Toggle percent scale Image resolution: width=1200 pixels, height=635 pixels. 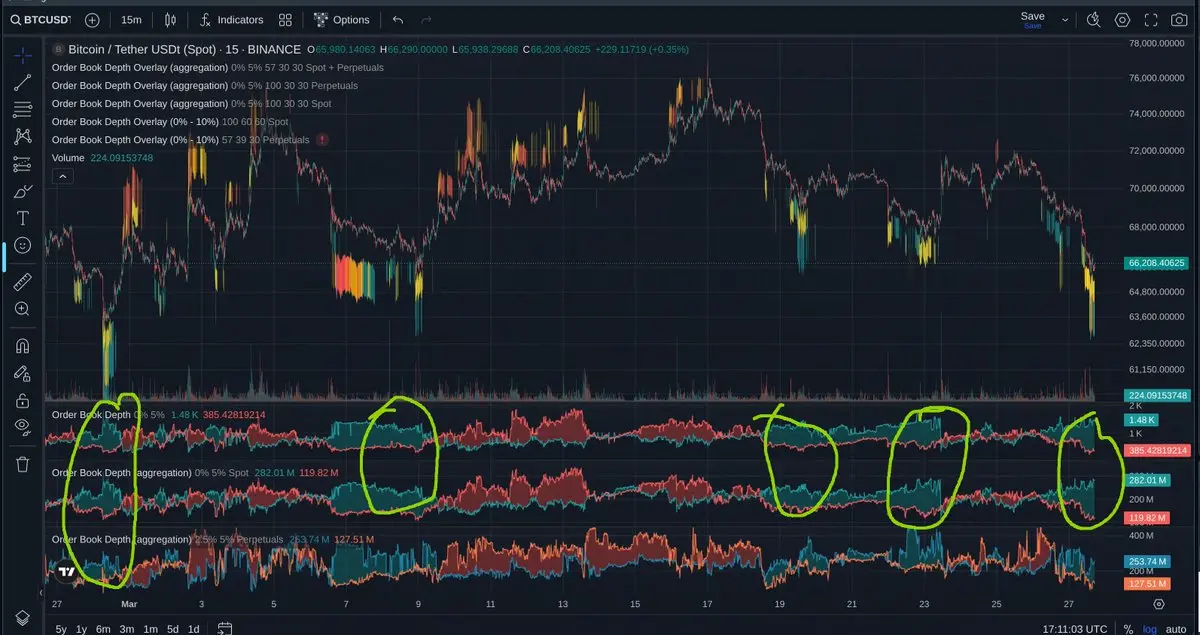(x=1128, y=629)
